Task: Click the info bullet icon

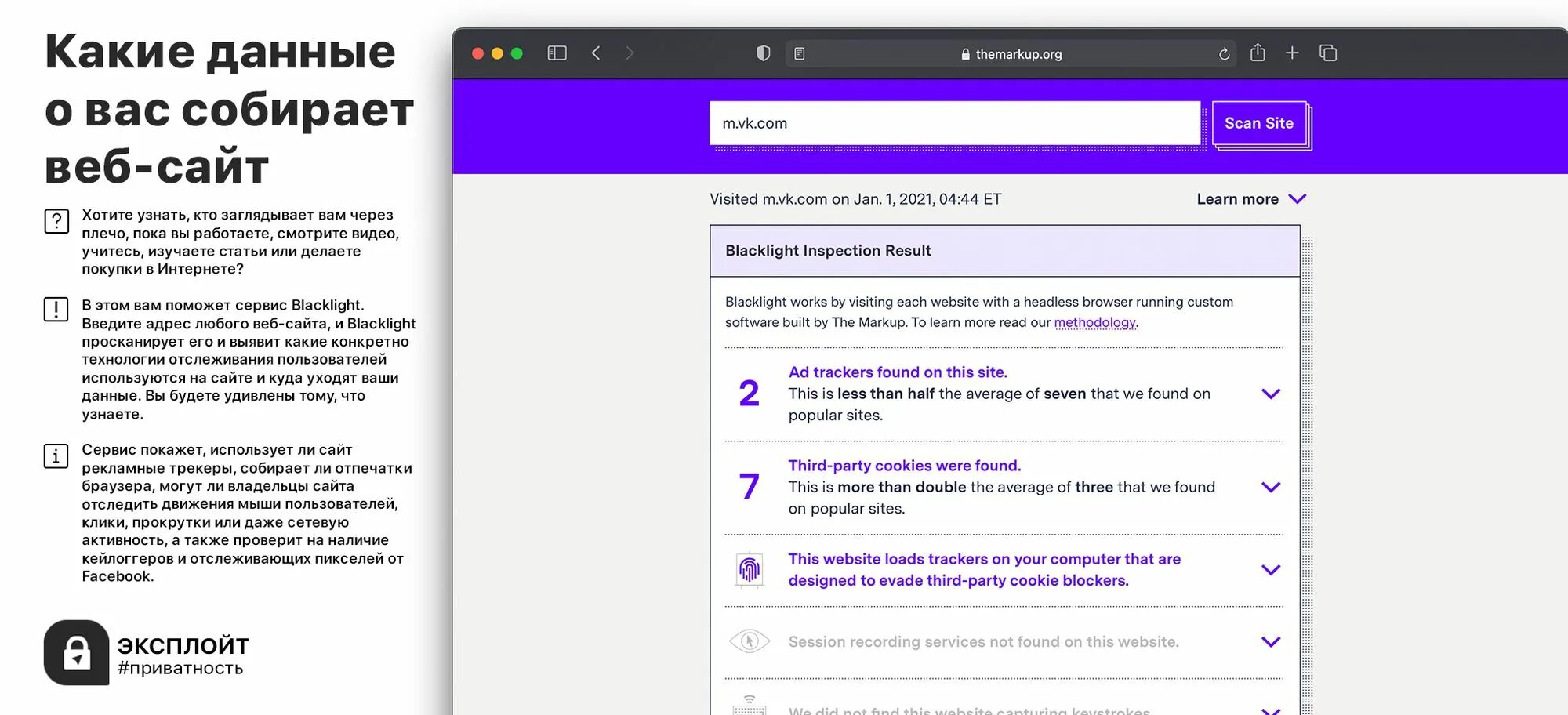Action: click(x=56, y=455)
